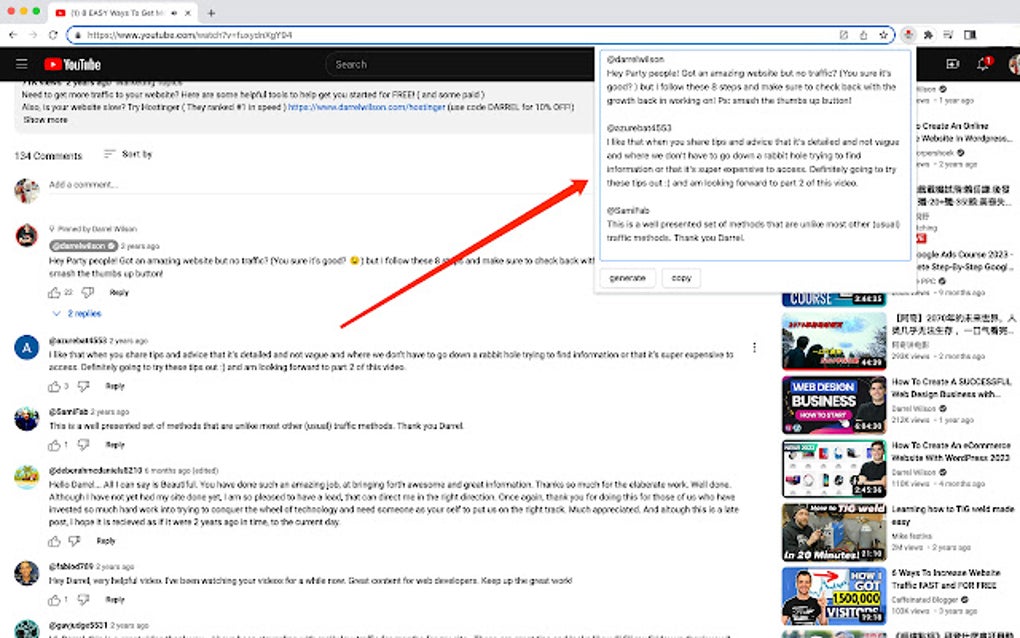
Task: Open the @SamiFab username link
Action: click(68, 412)
